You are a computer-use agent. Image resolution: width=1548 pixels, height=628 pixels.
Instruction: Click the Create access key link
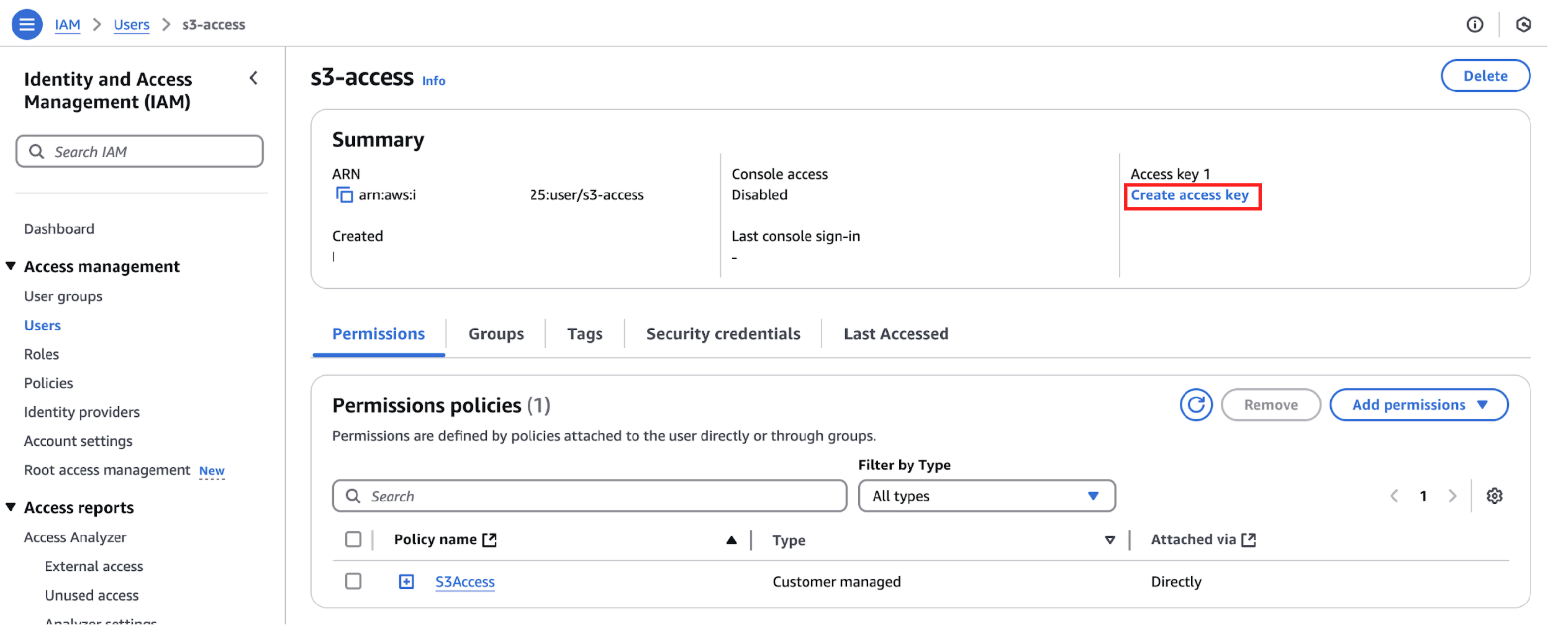[x=1189, y=195]
